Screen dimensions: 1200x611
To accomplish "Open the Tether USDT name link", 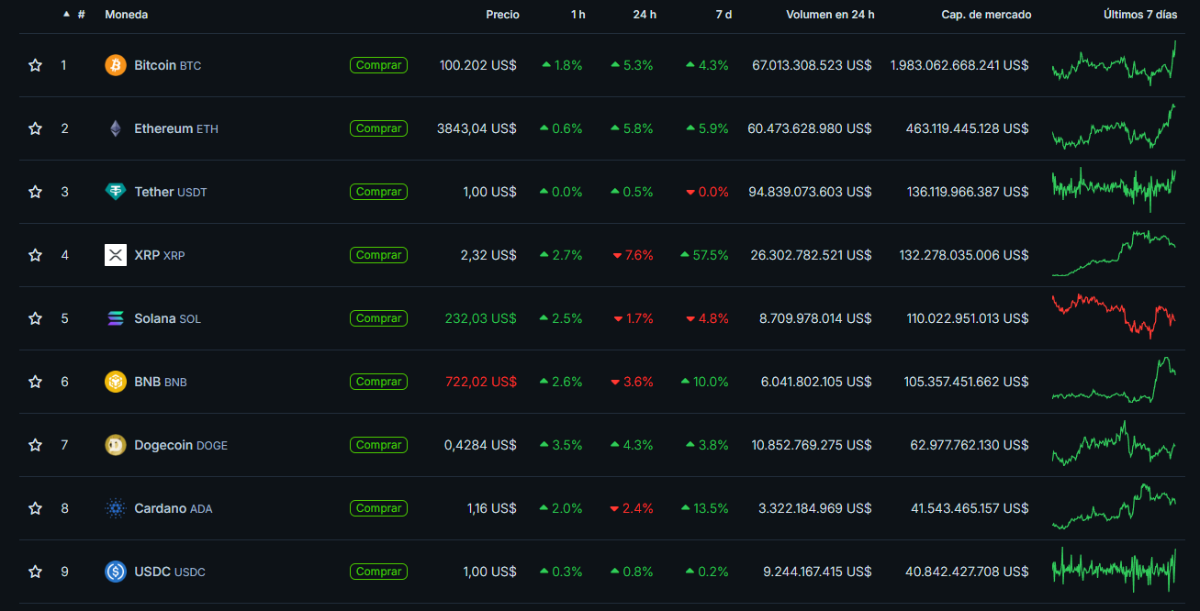I will click(x=170, y=192).
